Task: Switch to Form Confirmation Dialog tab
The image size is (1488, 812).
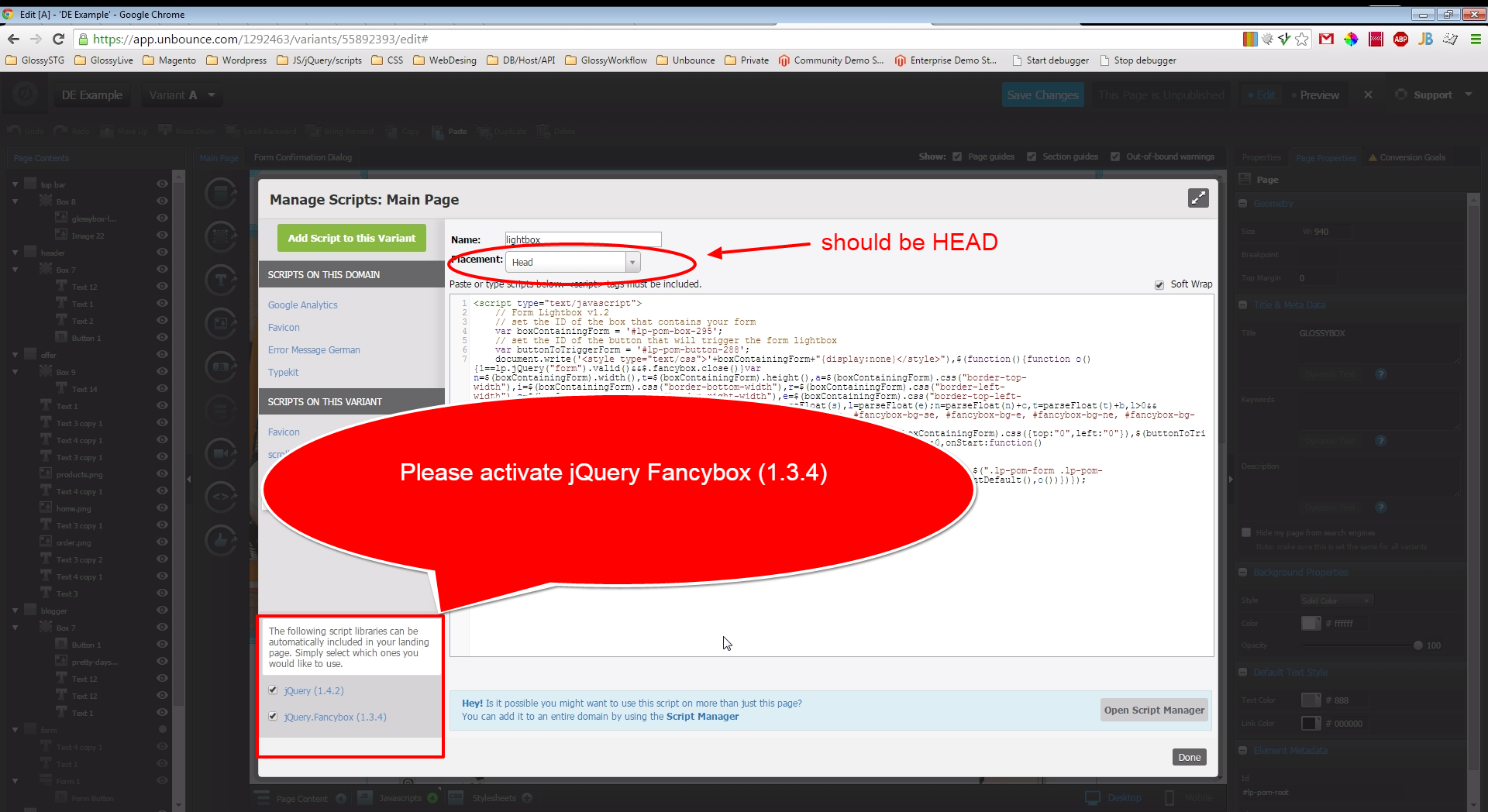Action: [303, 157]
